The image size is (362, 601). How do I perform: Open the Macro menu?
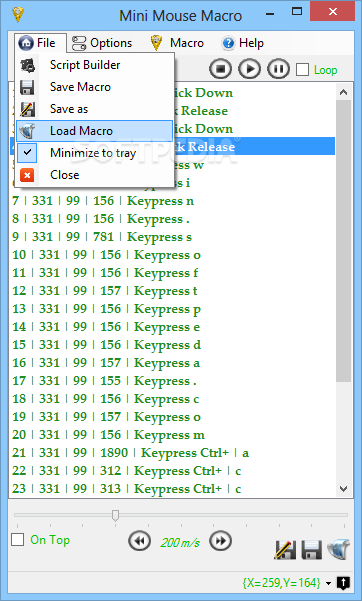177,43
